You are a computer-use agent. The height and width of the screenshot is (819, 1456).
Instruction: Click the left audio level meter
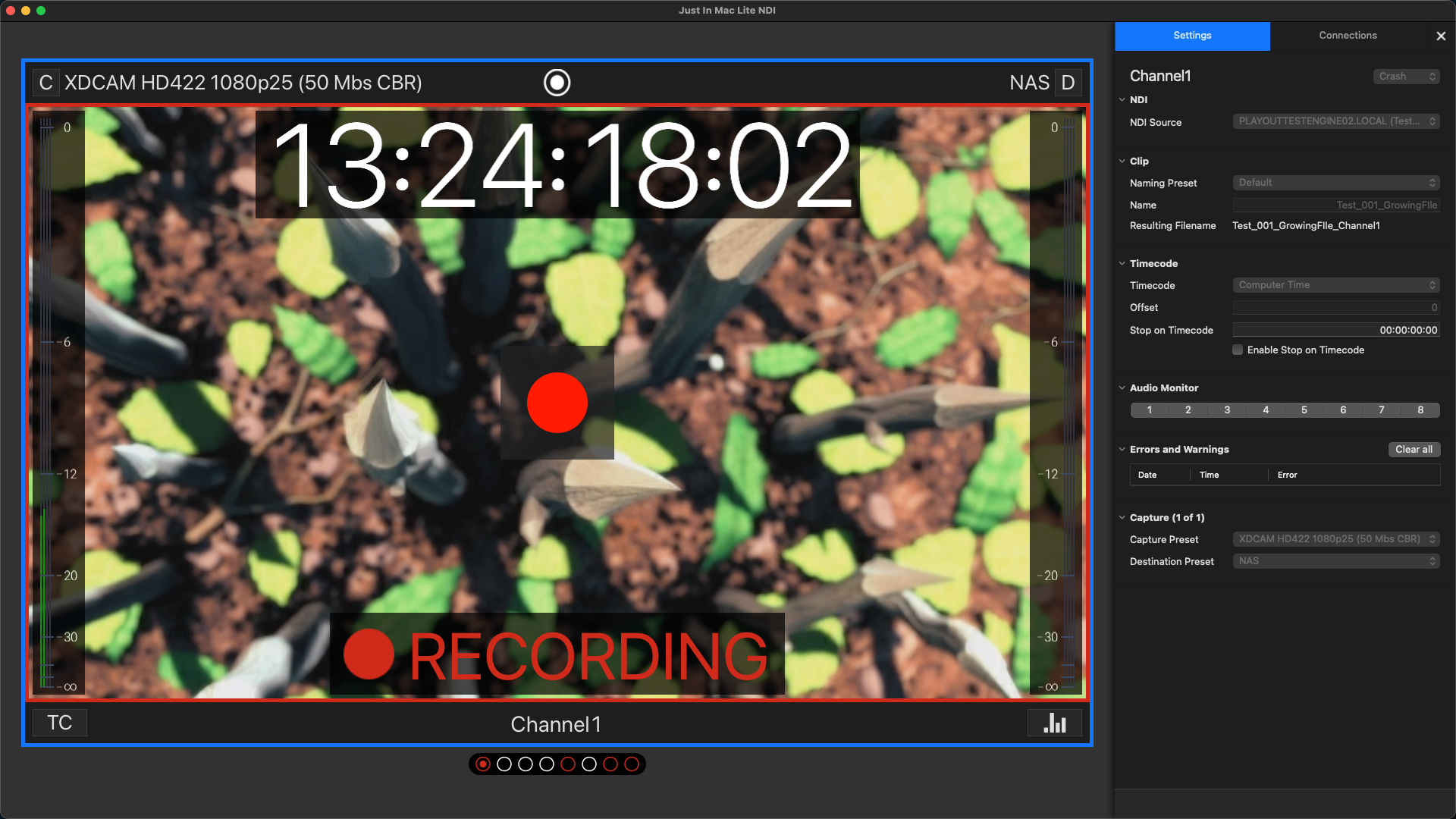[x=47, y=402]
